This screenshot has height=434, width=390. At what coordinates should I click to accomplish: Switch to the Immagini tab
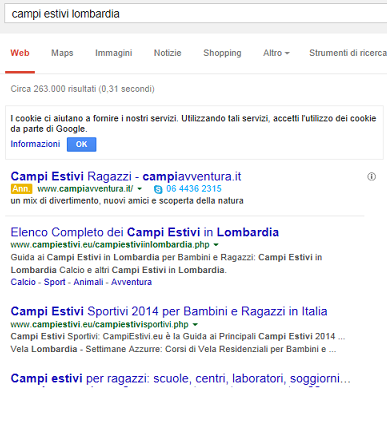(x=114, y=53)
